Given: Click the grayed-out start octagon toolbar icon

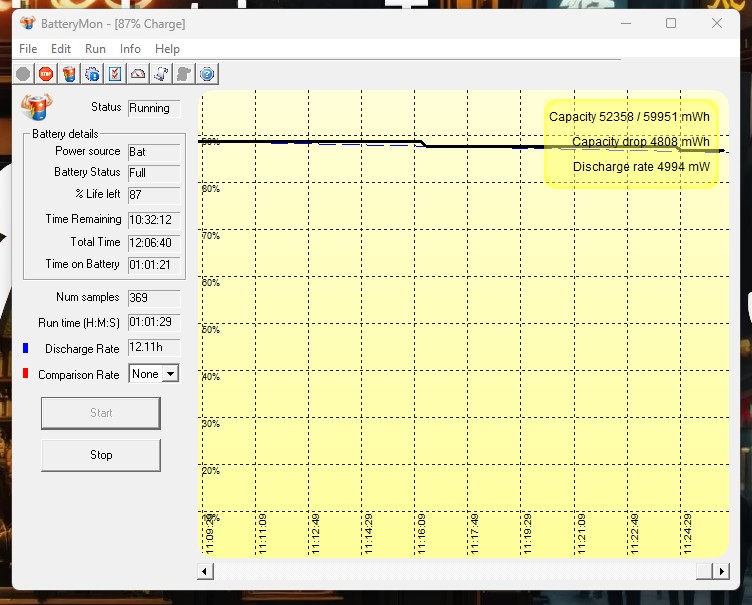Looking at the screenshot, I should pos(23,74).
